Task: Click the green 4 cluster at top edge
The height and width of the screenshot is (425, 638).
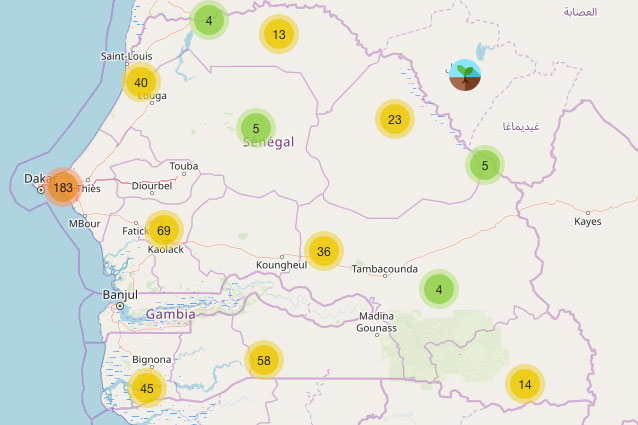Action: point(208,20)
